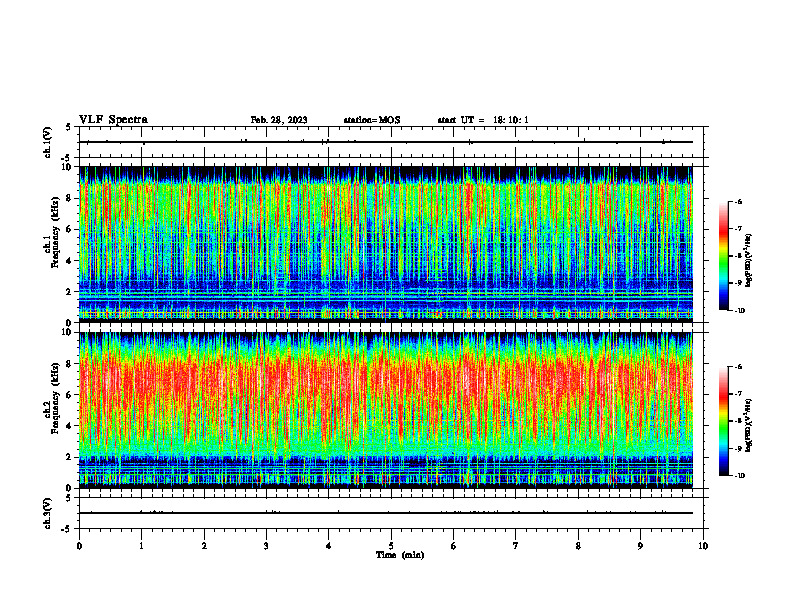Click the time axis tick label "2"

click(x=204, y=546)
